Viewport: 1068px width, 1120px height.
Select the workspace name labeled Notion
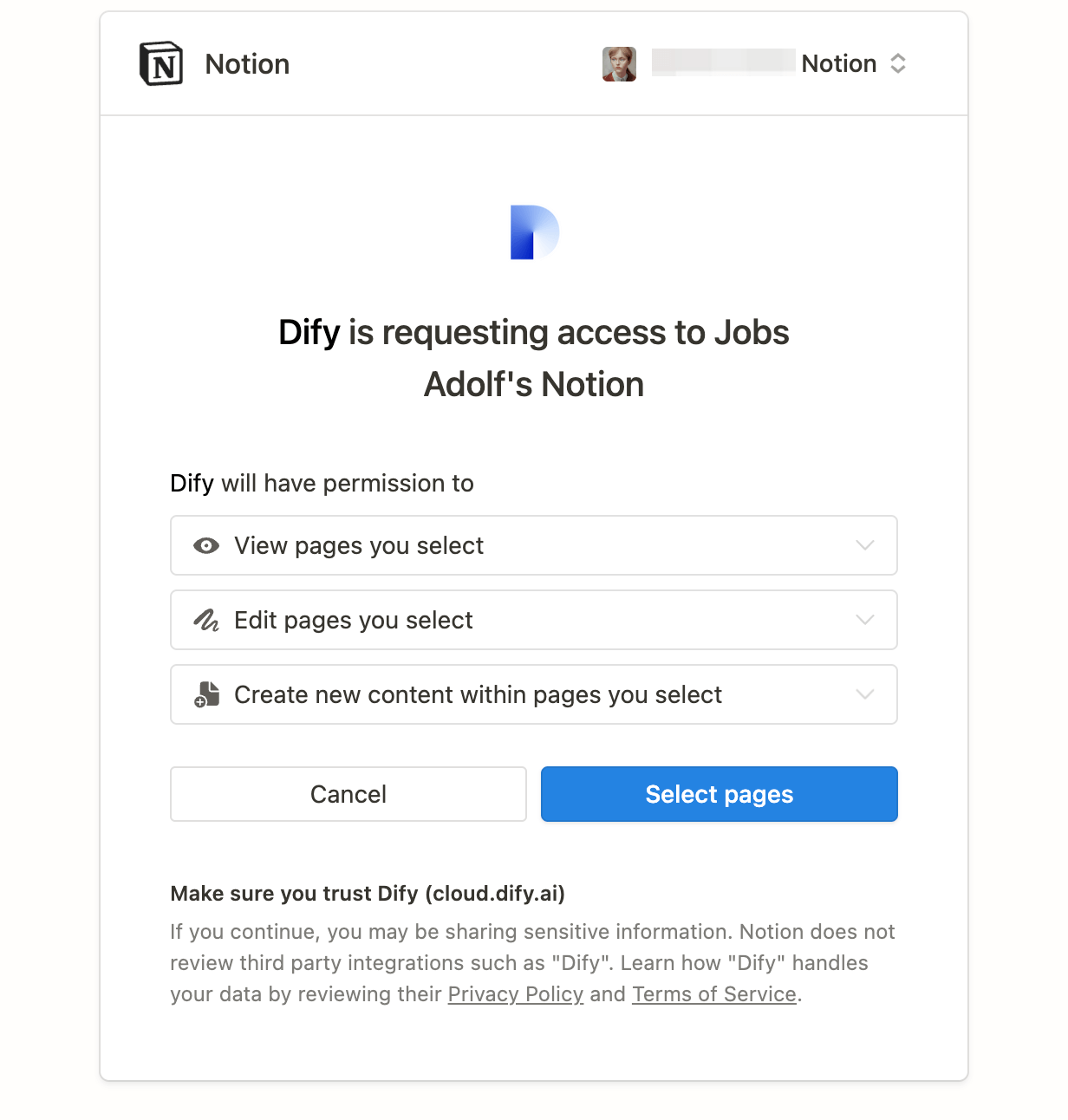[x=839, y=63]
